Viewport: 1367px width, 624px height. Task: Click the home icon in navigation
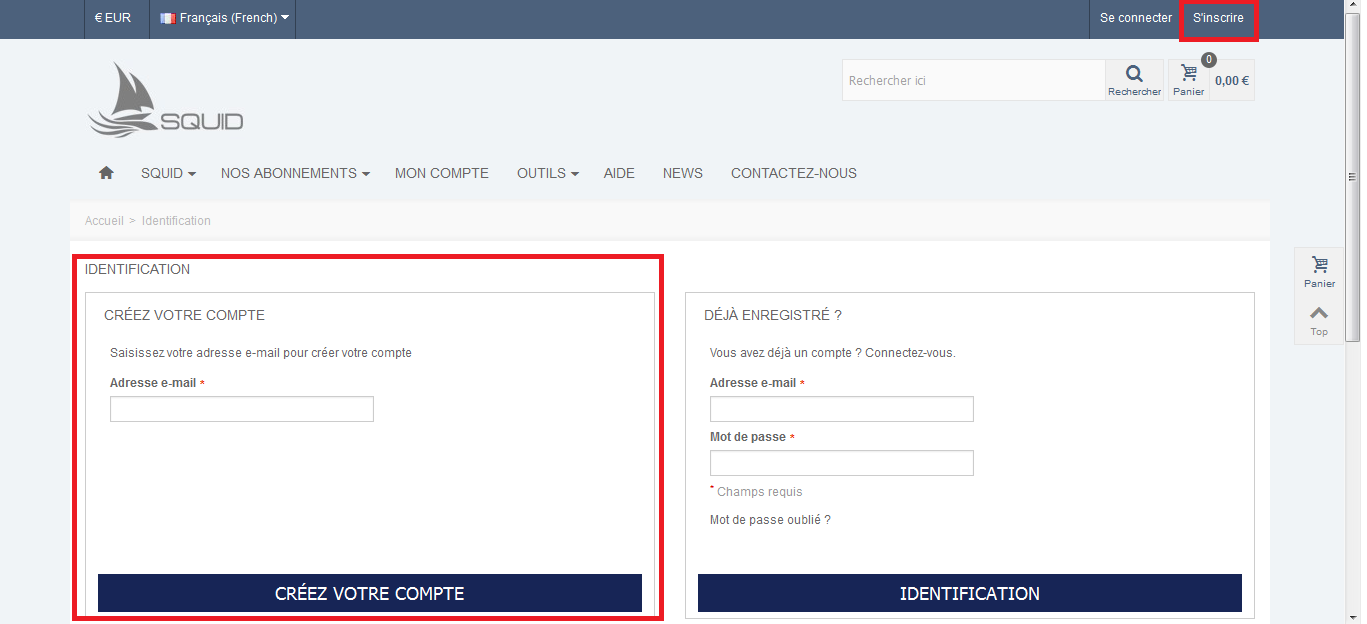point(106,173)
